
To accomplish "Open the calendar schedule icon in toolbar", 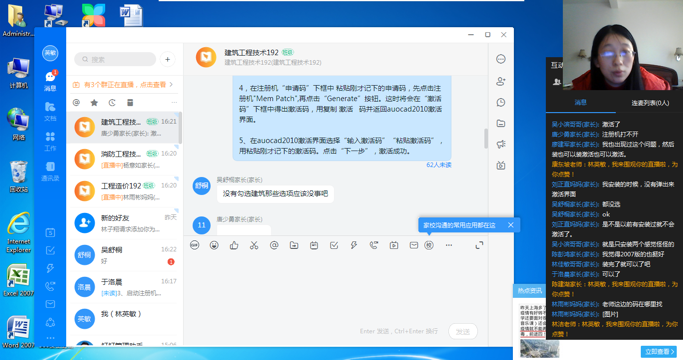I will point(314,245).
